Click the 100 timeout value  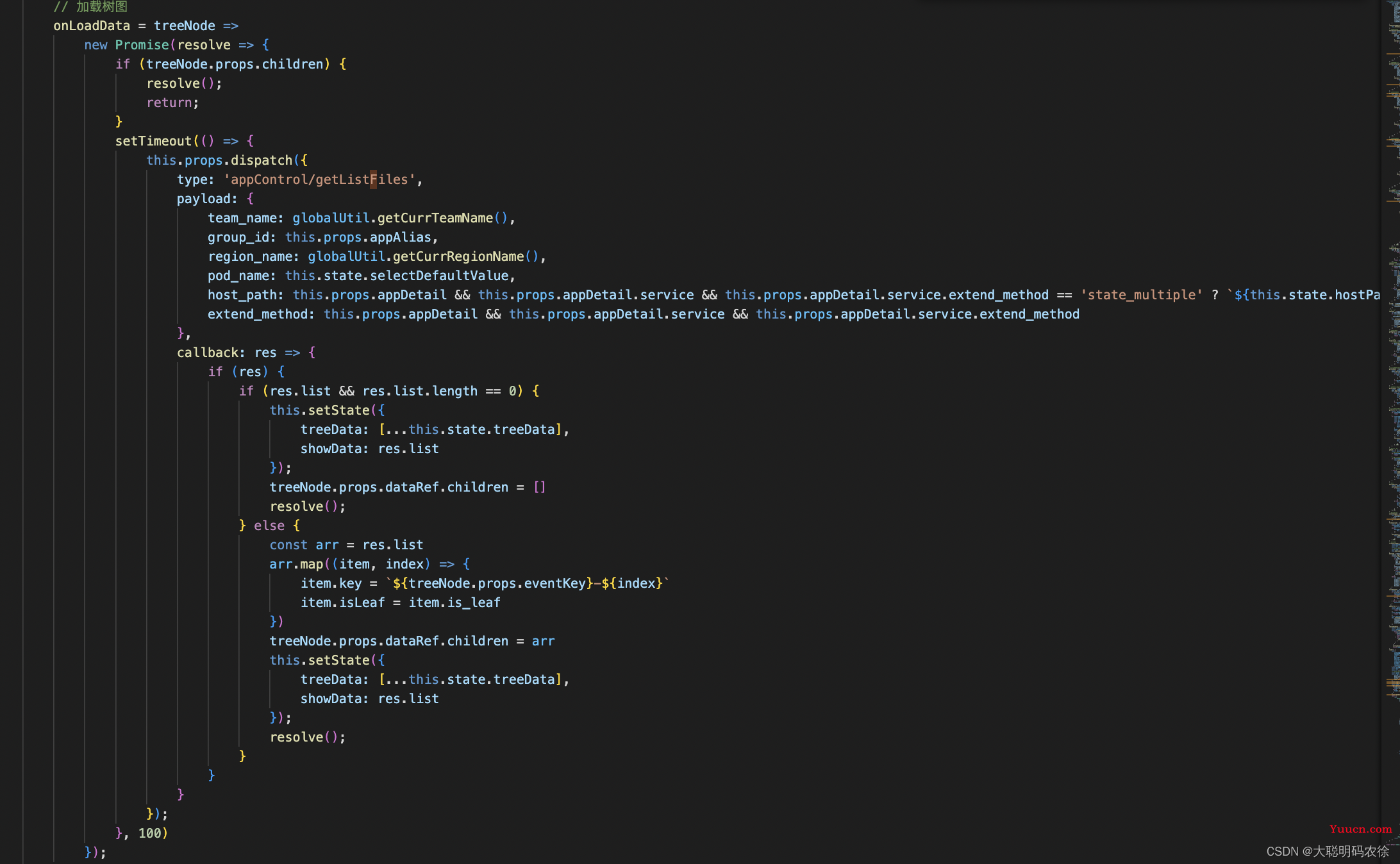(x=149, y=833)
